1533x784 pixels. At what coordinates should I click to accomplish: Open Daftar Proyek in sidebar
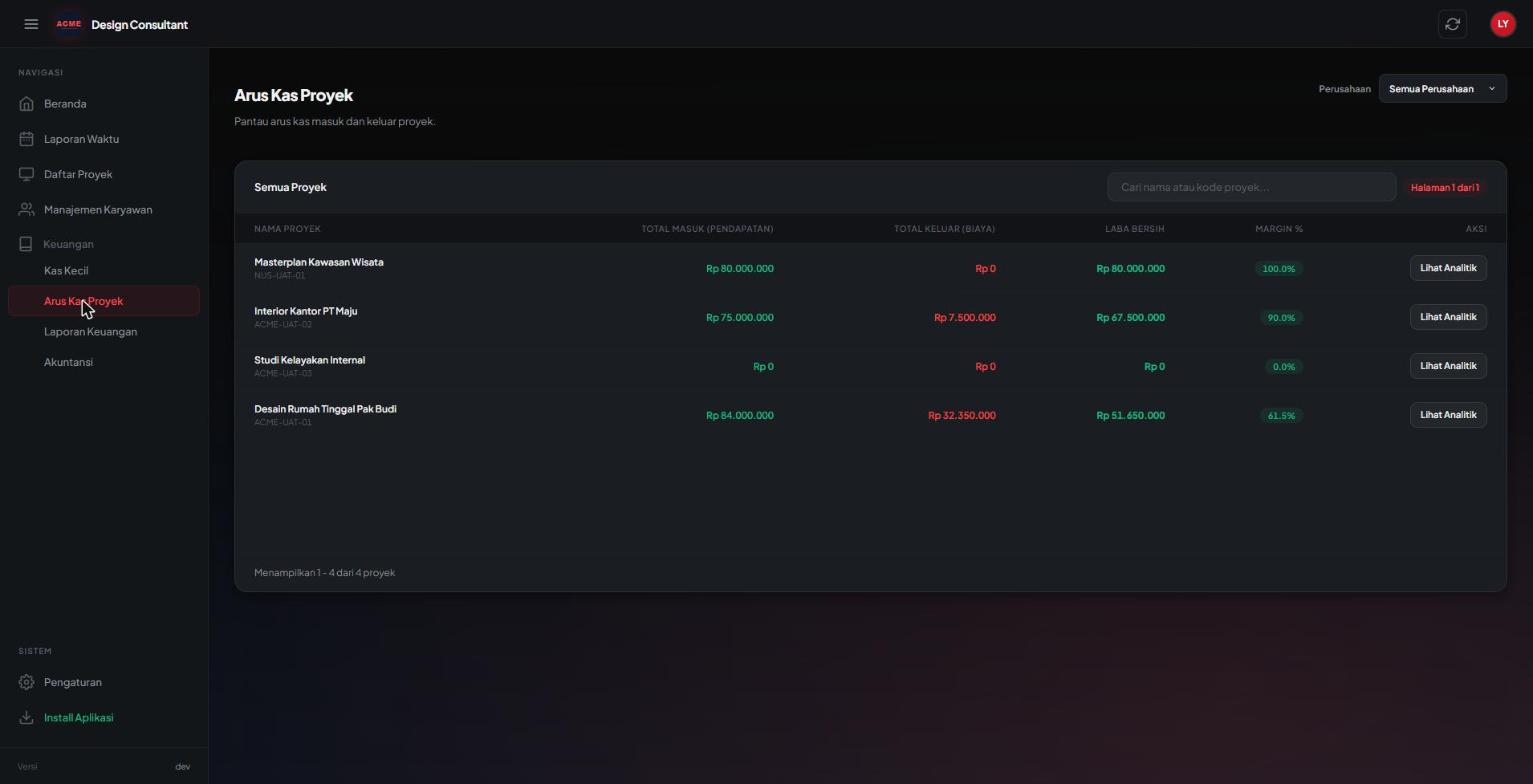pyautogui.click(x=104, y=174)
